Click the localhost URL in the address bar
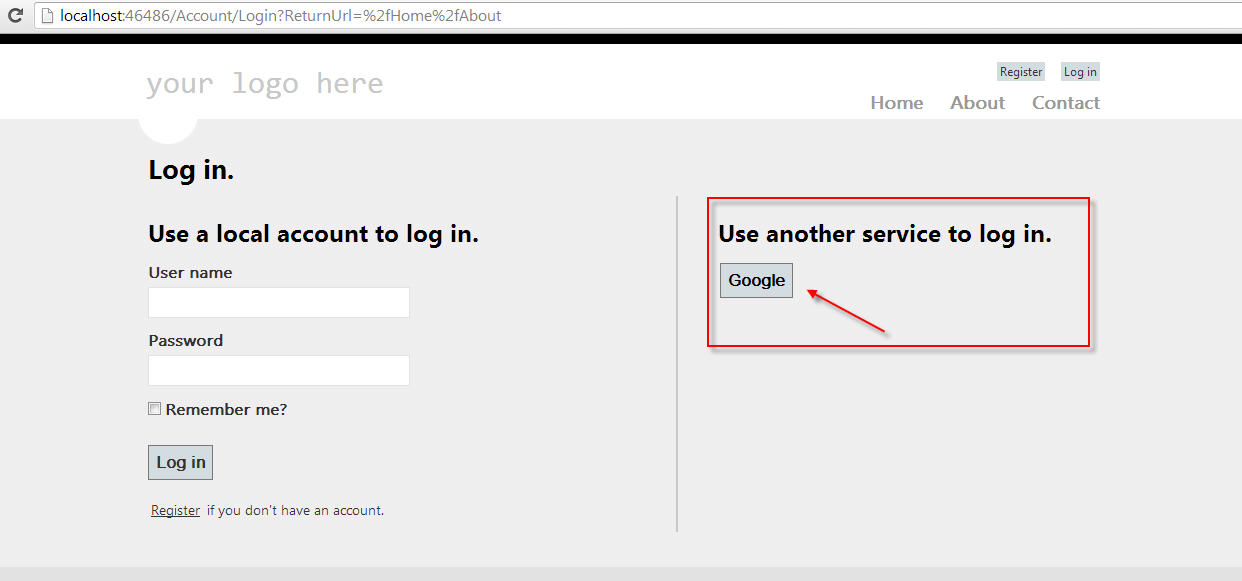This screenshot has height=581, width=1242. tap(280, 16)
